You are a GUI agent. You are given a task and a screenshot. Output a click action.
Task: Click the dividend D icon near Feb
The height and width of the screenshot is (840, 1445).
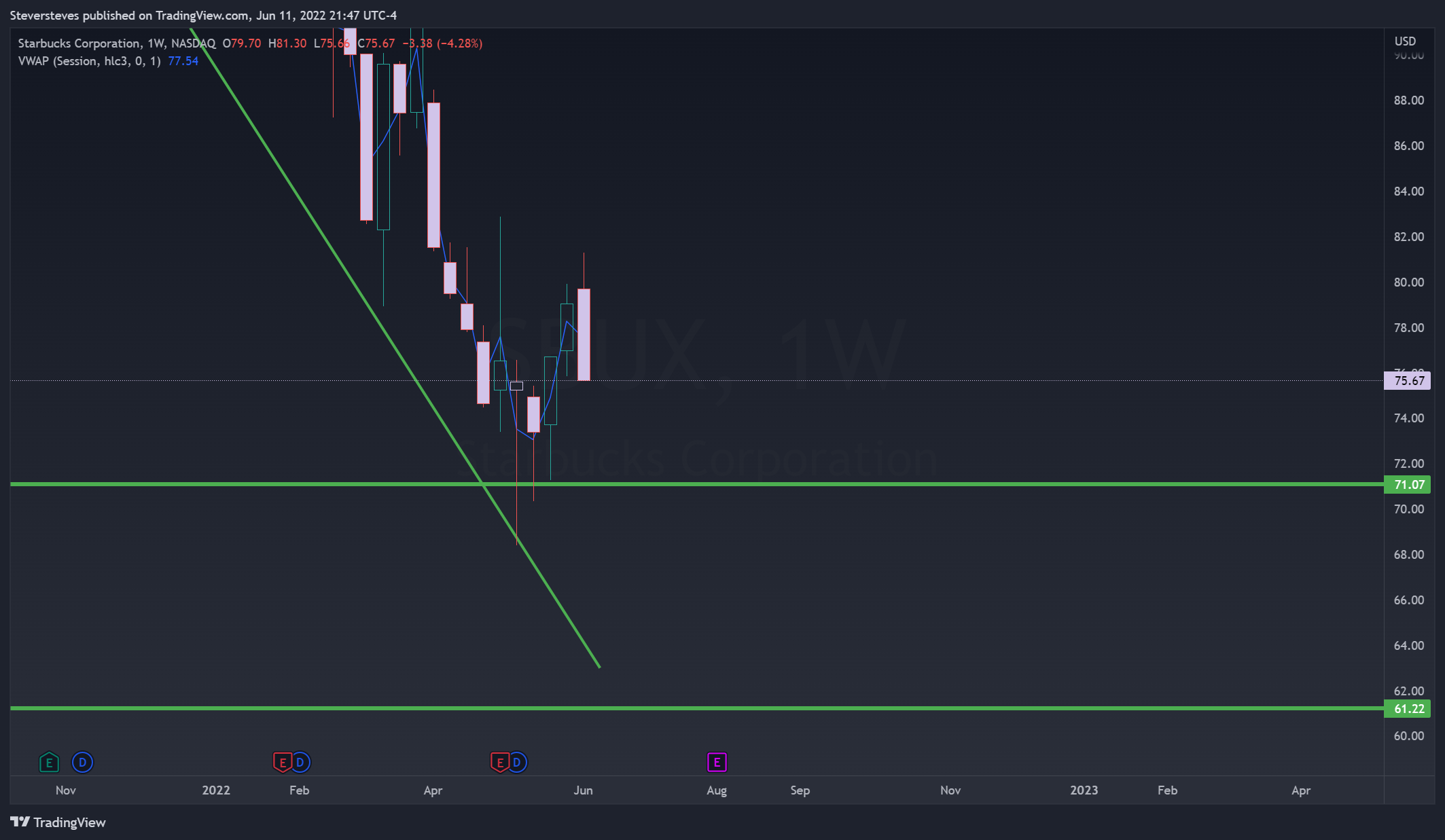coord(300,763)
